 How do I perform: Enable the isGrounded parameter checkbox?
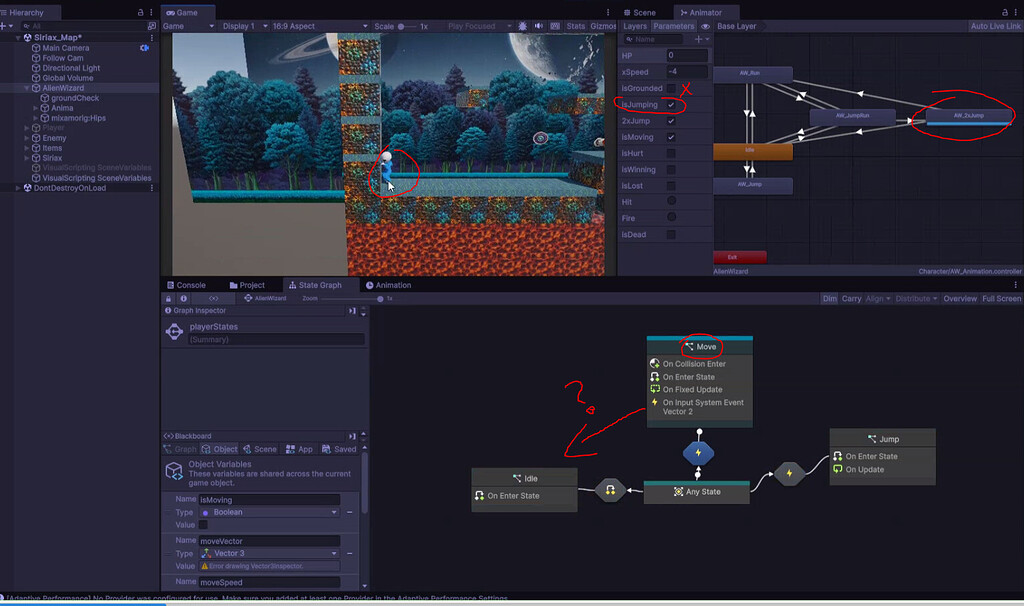click(x=671, y=88)
